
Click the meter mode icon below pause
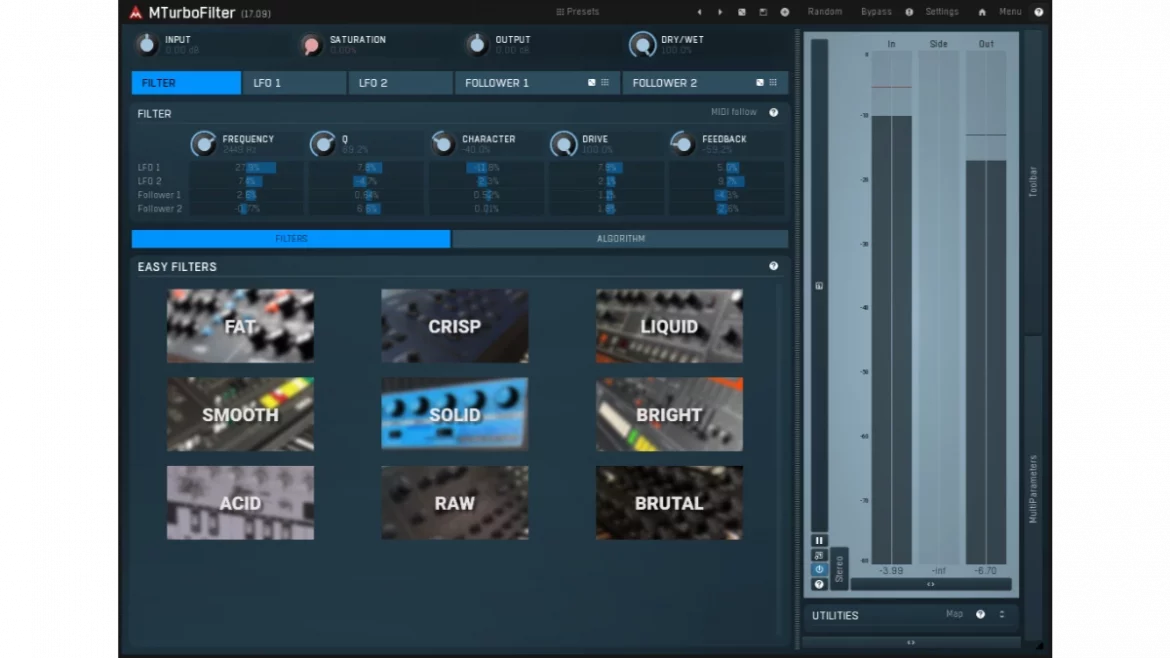[x=819, y=556]
